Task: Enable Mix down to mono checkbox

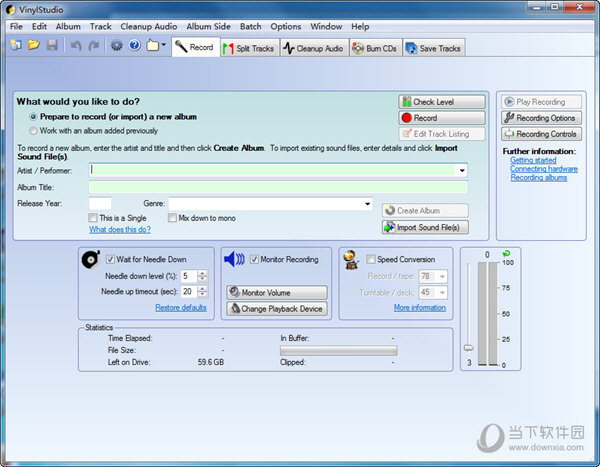Action: [x=172, y=218]
